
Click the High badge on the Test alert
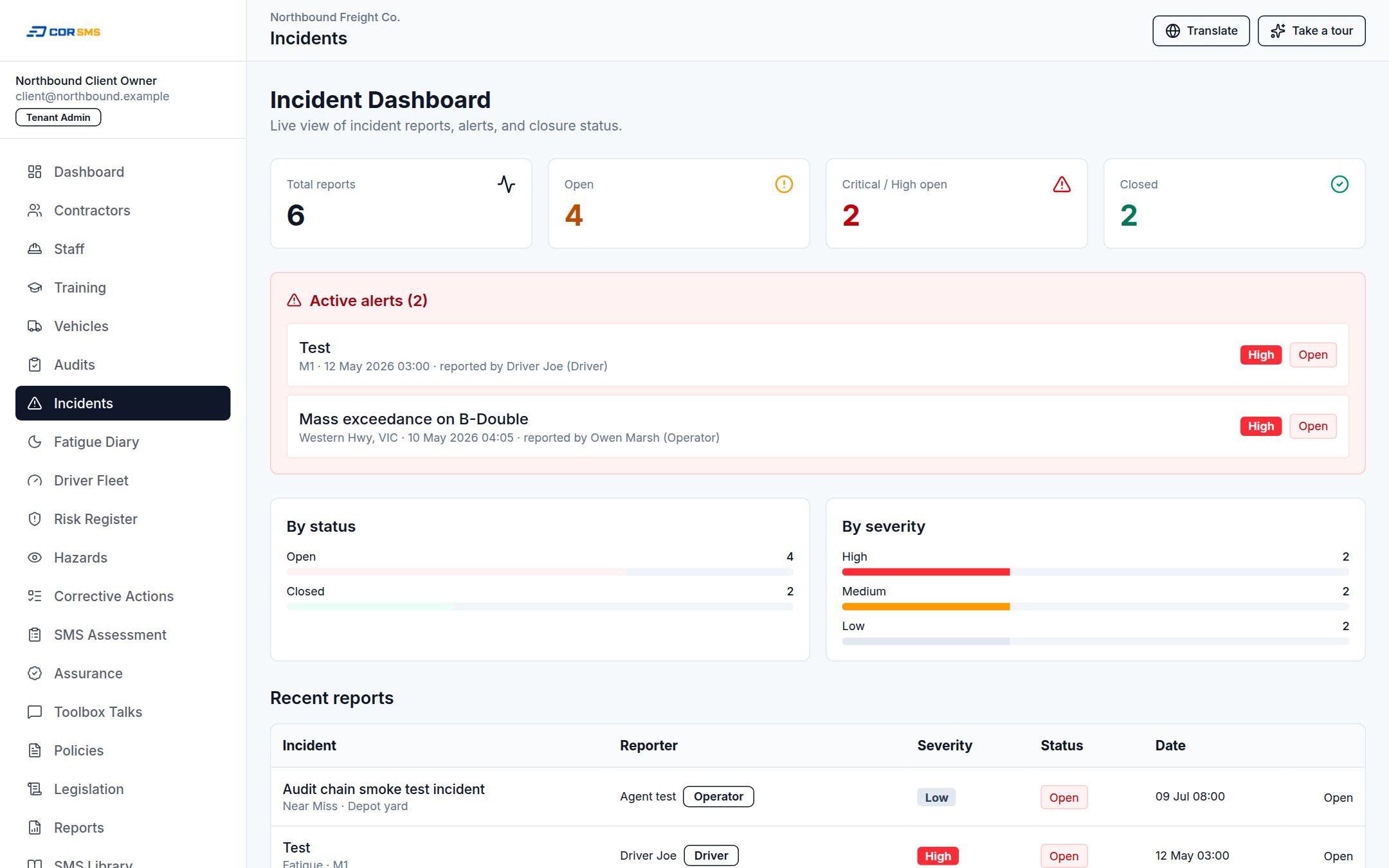click(x=1260, y=355)
